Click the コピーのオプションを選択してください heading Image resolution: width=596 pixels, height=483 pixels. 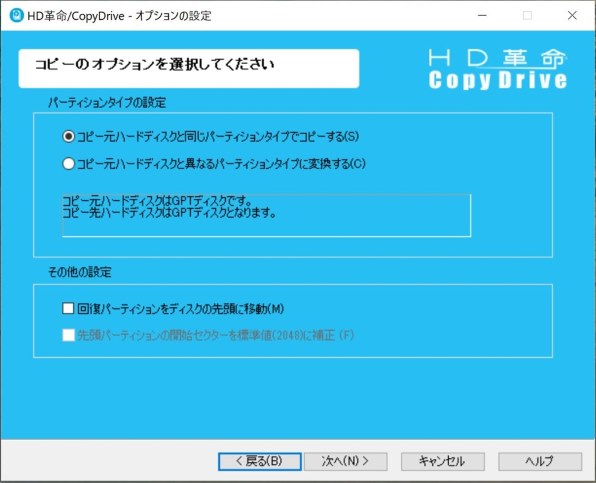pyautogui.click(x=154, y=64)
